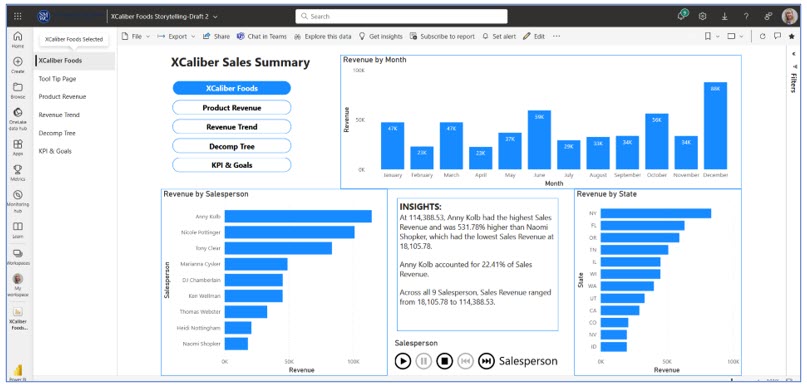Click the blue XCaliber Foods navigation button

pyautogui.click(x=232, y=88)
